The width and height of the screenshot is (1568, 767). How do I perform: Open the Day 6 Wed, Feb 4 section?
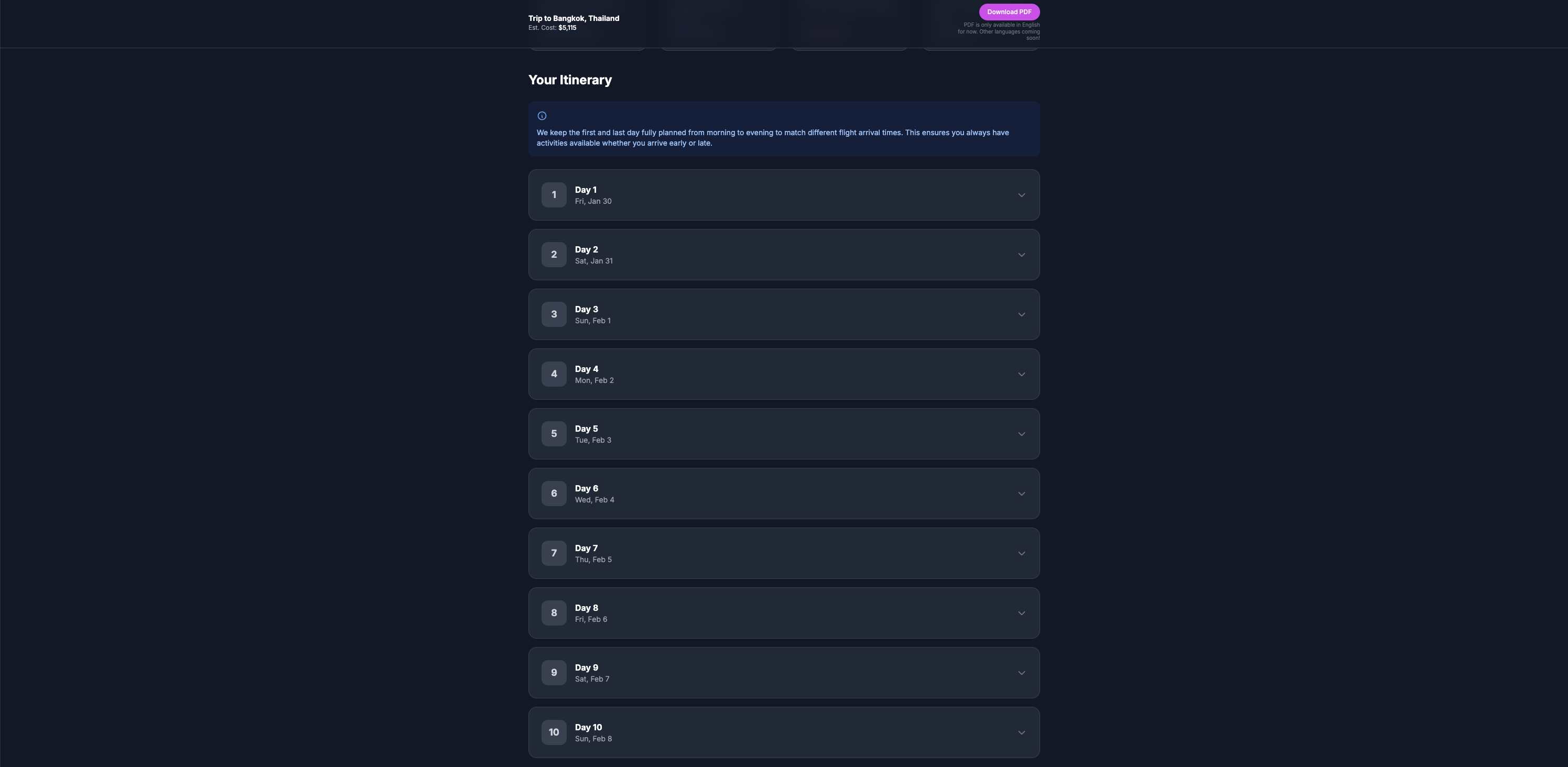point(783,494)
